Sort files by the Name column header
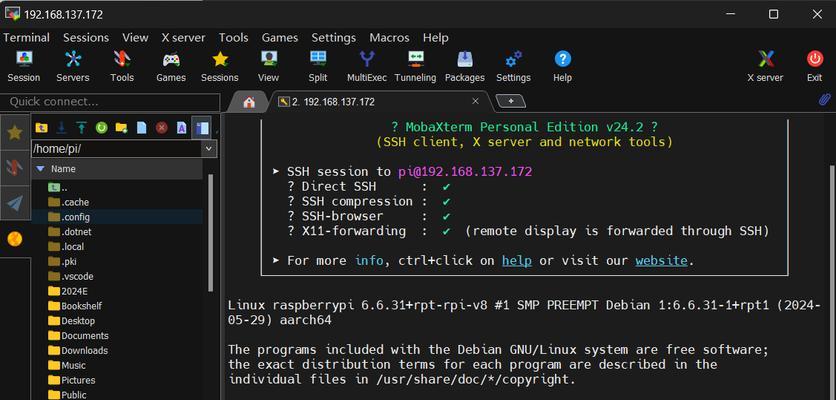The width and height of the screenshot is (836, 400). point(117,169)
